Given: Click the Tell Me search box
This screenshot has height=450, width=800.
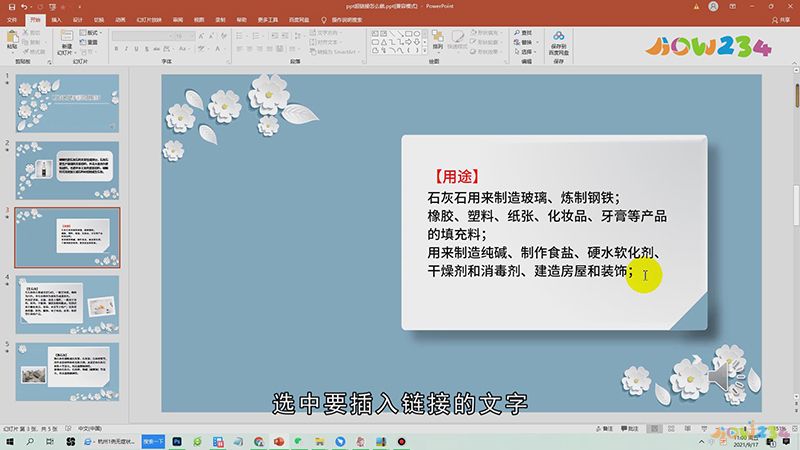Looking at the screenshot, I should [342, 20].
